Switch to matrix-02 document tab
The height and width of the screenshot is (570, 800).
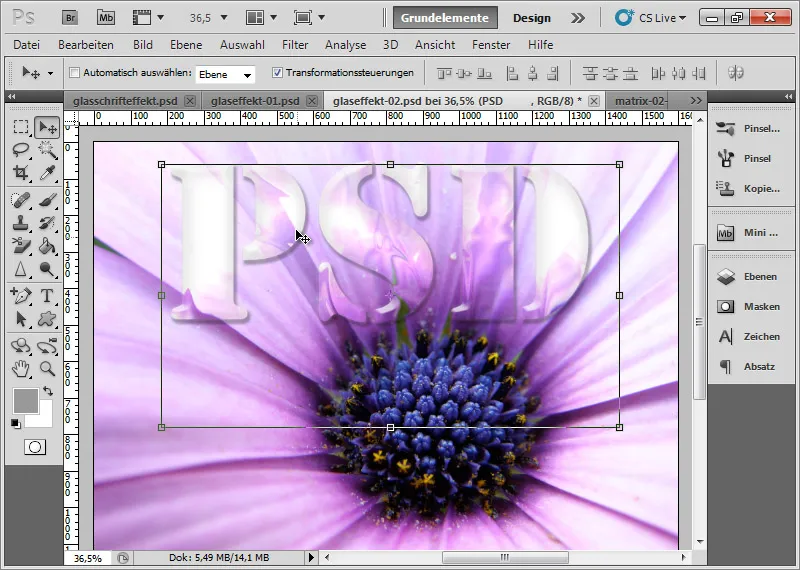click(641, 101)
